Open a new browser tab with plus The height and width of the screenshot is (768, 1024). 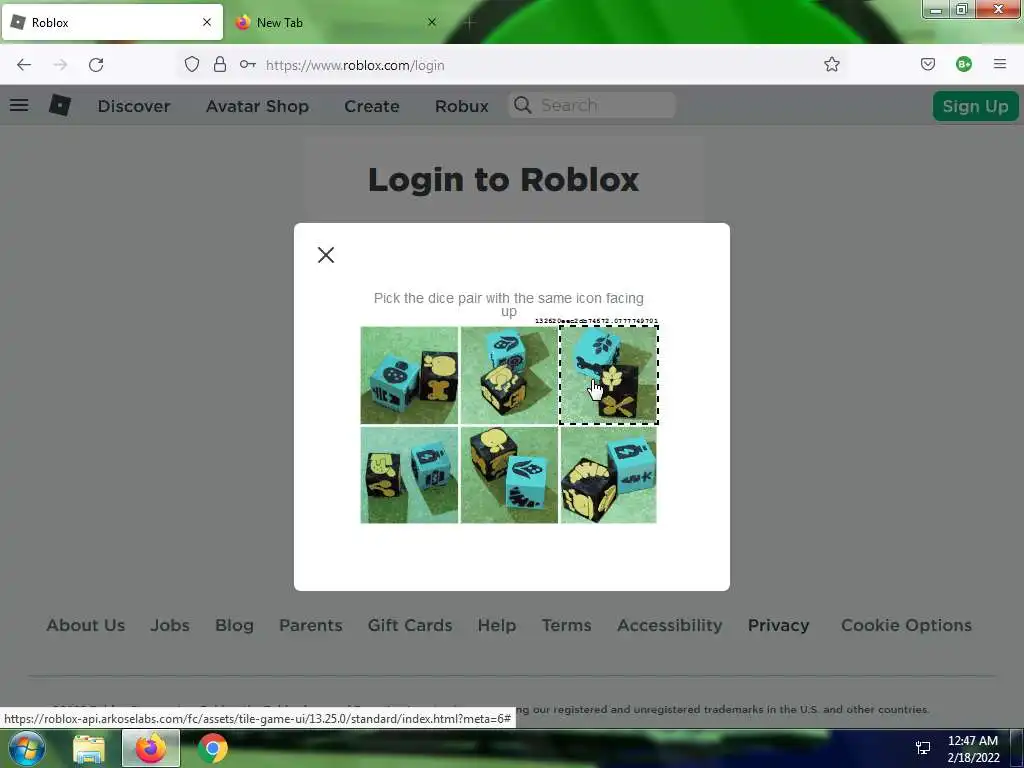point(470,22)
